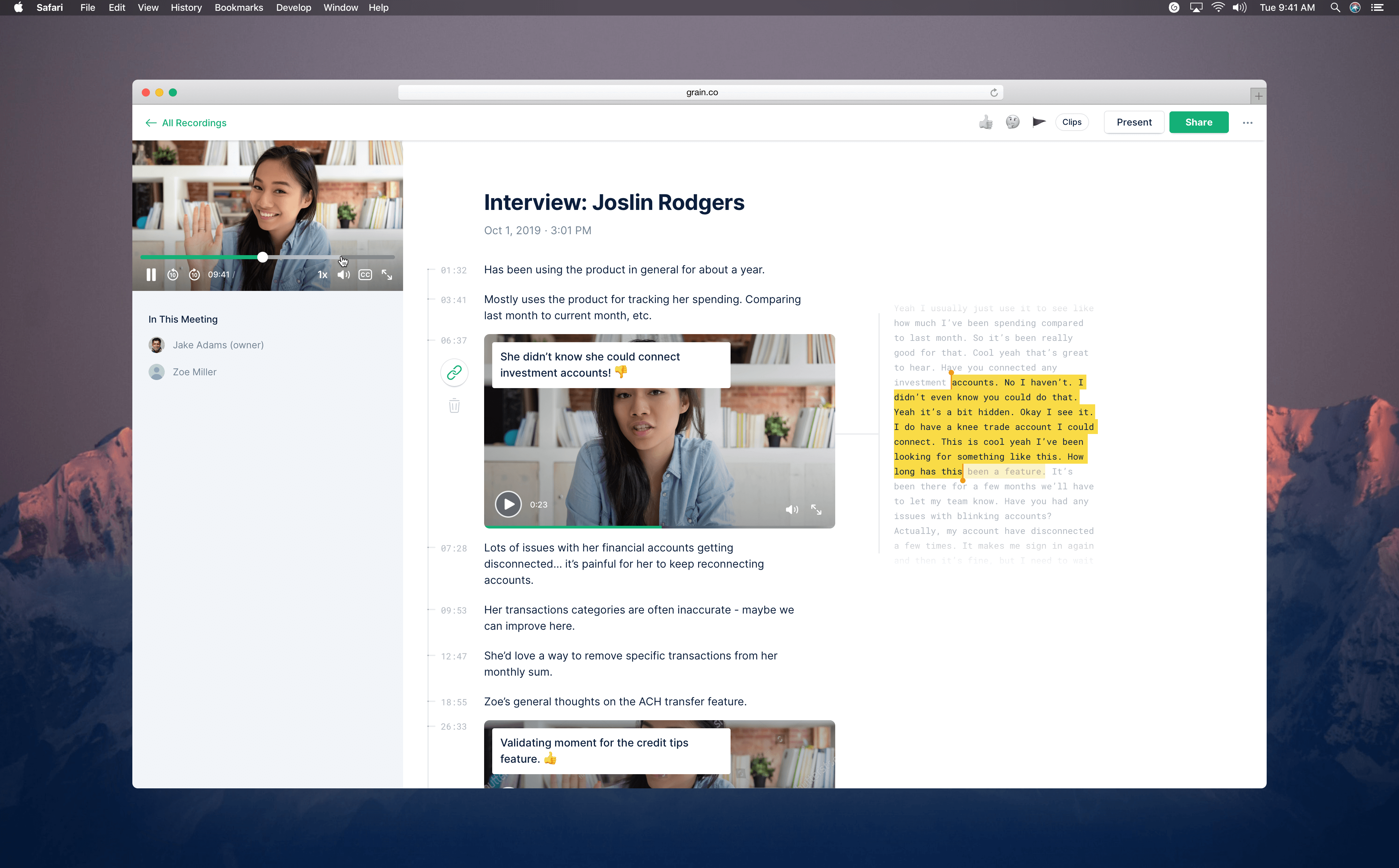Click the flag marker icon

tap(1039, 122)
